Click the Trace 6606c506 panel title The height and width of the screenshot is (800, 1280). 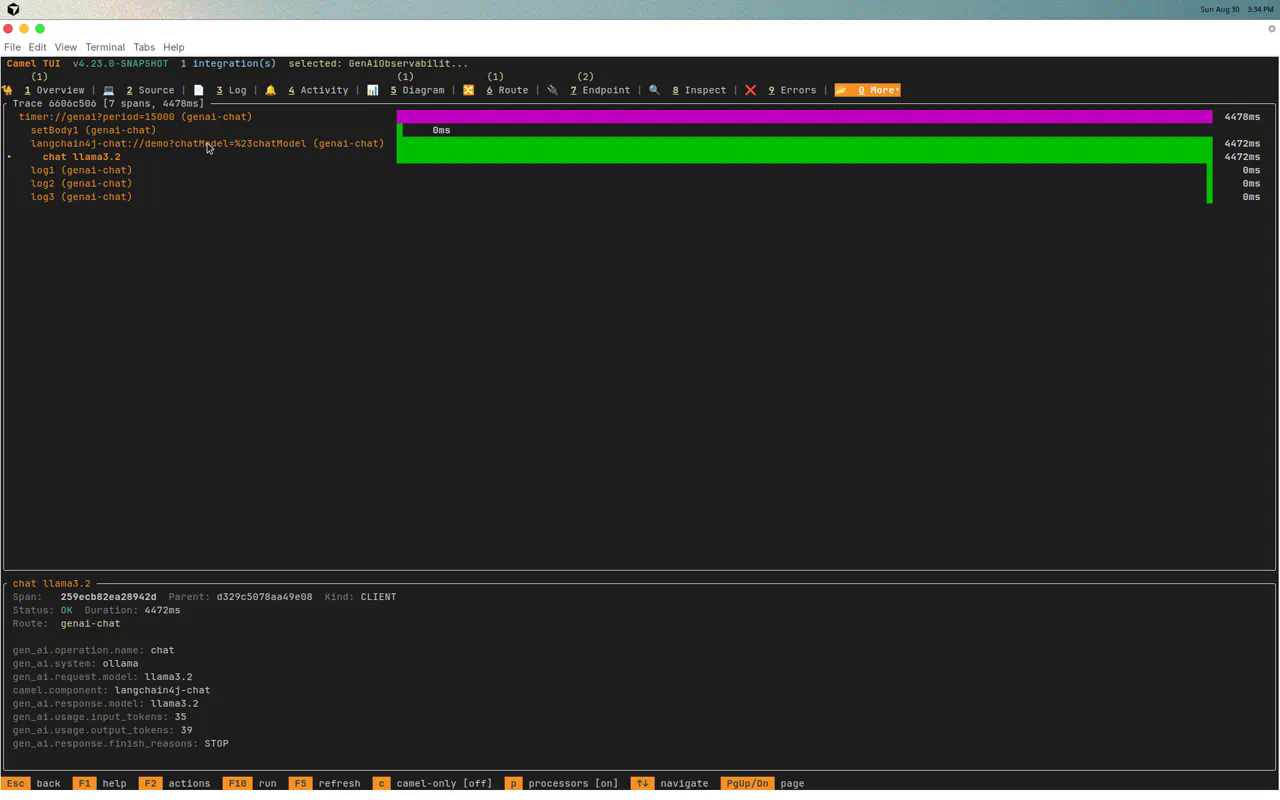coord(108,103)
